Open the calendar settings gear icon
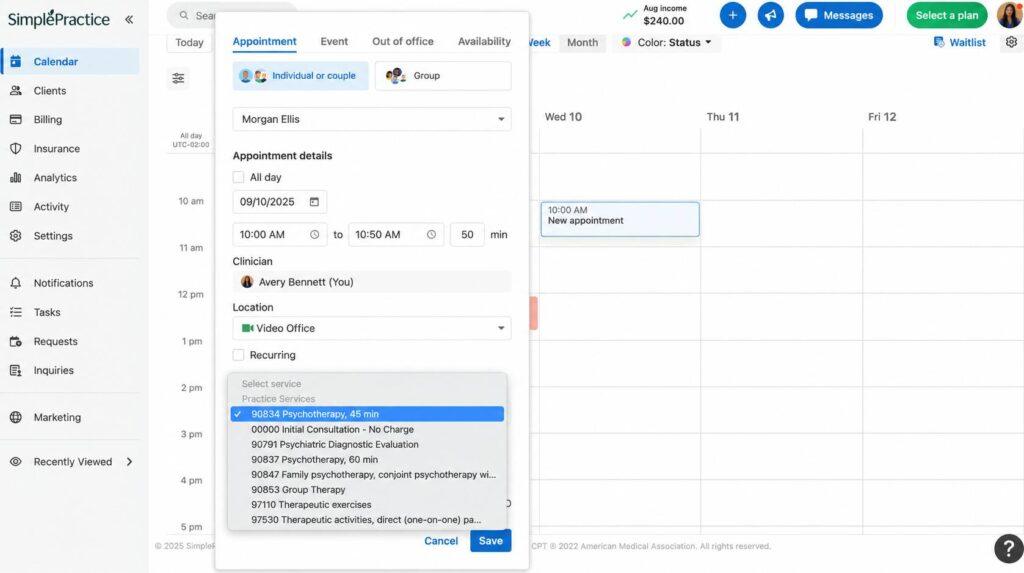Screen dimensions: 1024x573 [x=1011, y=42]
